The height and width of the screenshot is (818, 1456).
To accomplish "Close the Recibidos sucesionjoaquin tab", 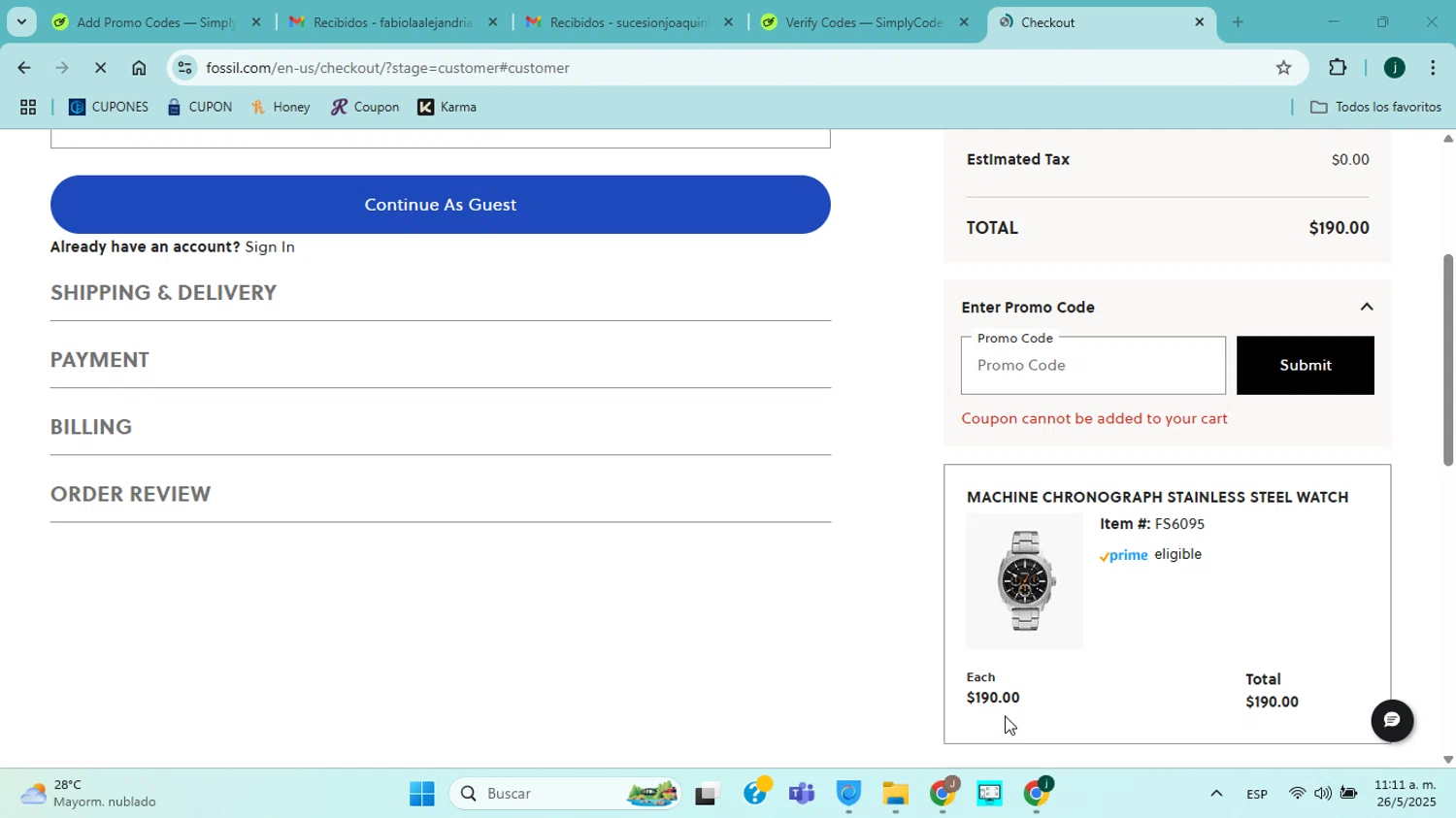I will pyautogui.click(x=729, y=21).
